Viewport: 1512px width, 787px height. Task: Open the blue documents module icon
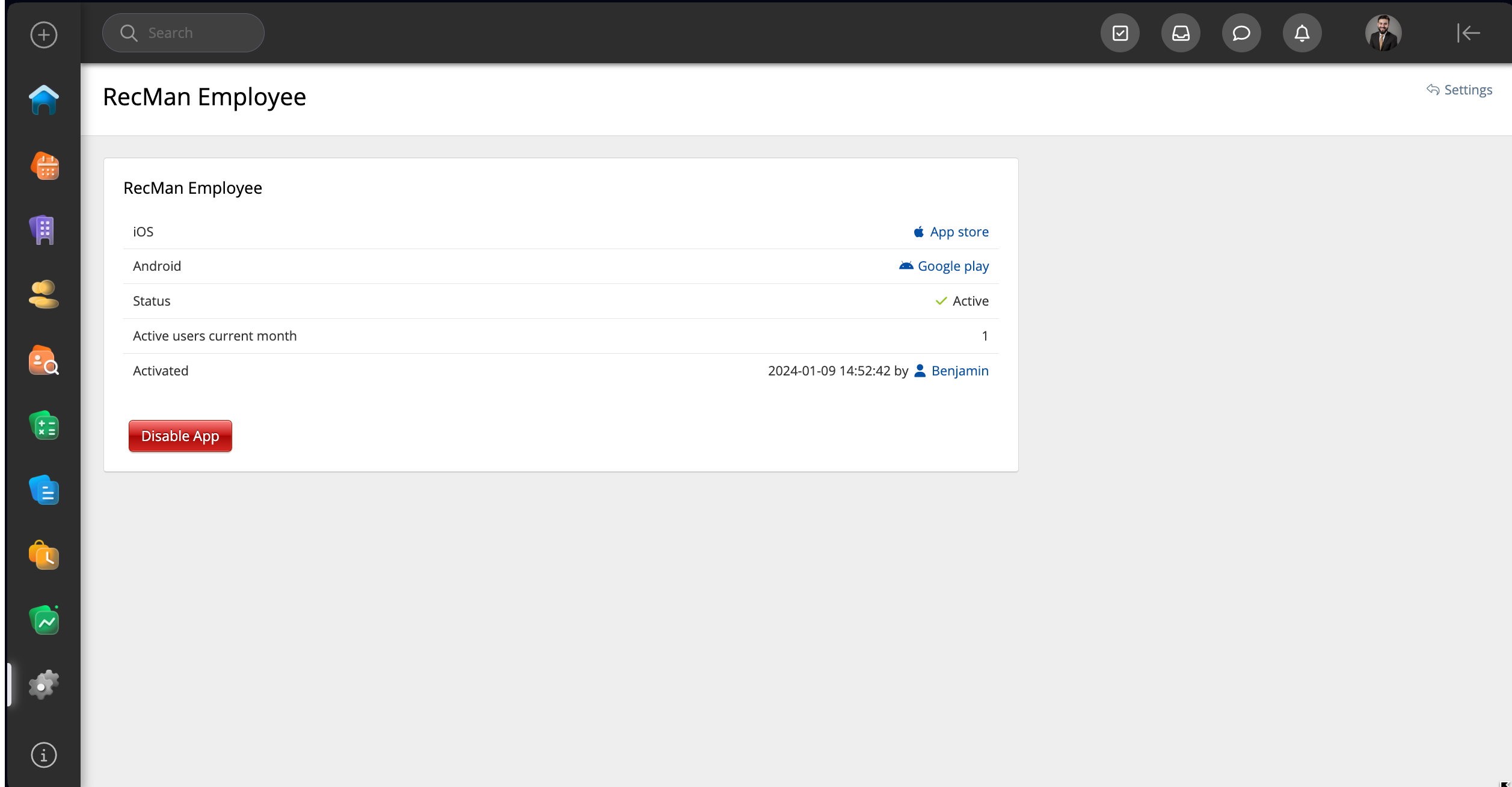pos(44,490)
